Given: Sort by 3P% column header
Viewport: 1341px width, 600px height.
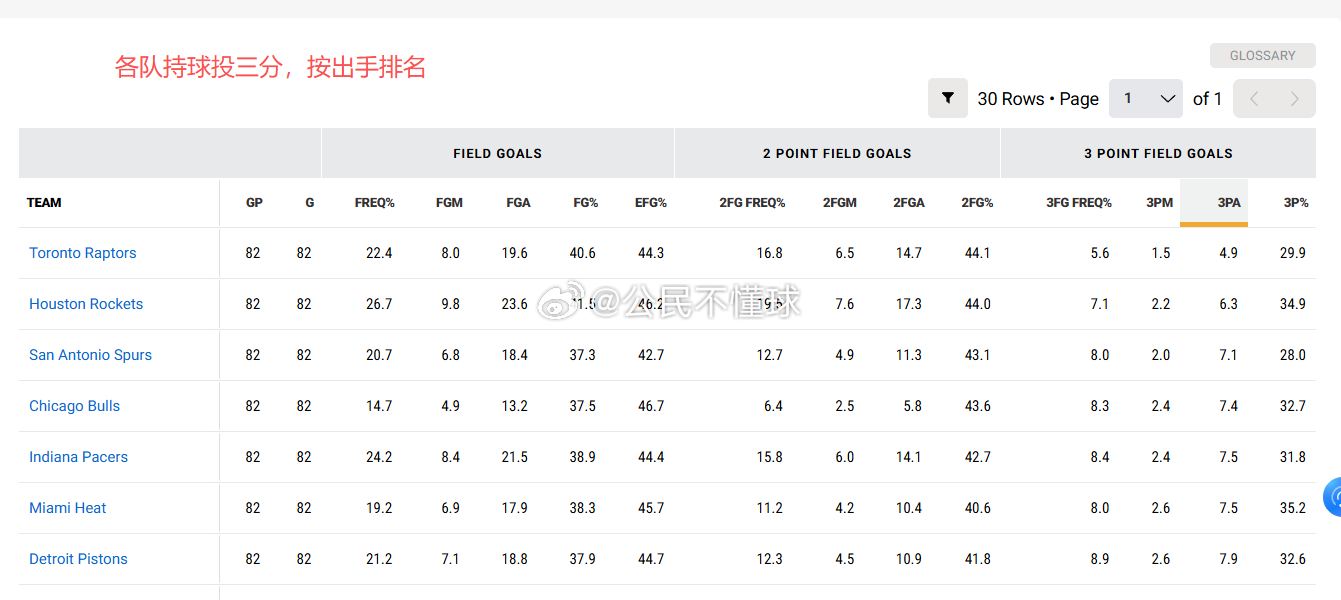Looking at the screenshot, I should [1296, 203].
